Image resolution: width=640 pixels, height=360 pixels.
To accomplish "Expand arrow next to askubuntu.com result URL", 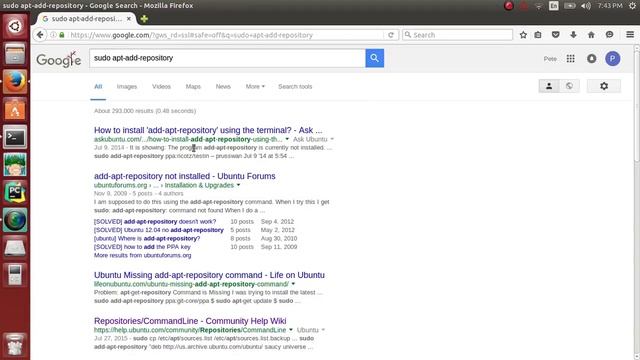I will pos(287,139).
